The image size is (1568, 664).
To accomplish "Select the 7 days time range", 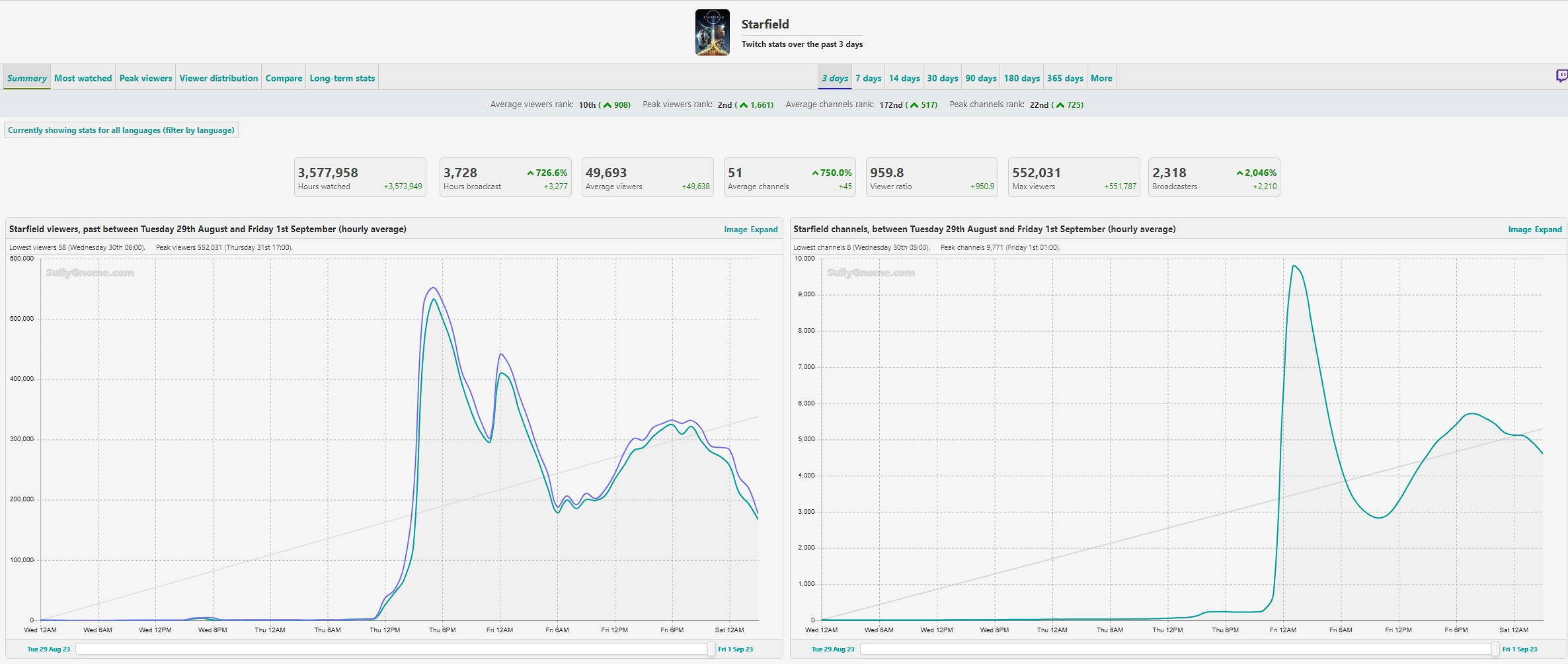I will pos(869,78).
